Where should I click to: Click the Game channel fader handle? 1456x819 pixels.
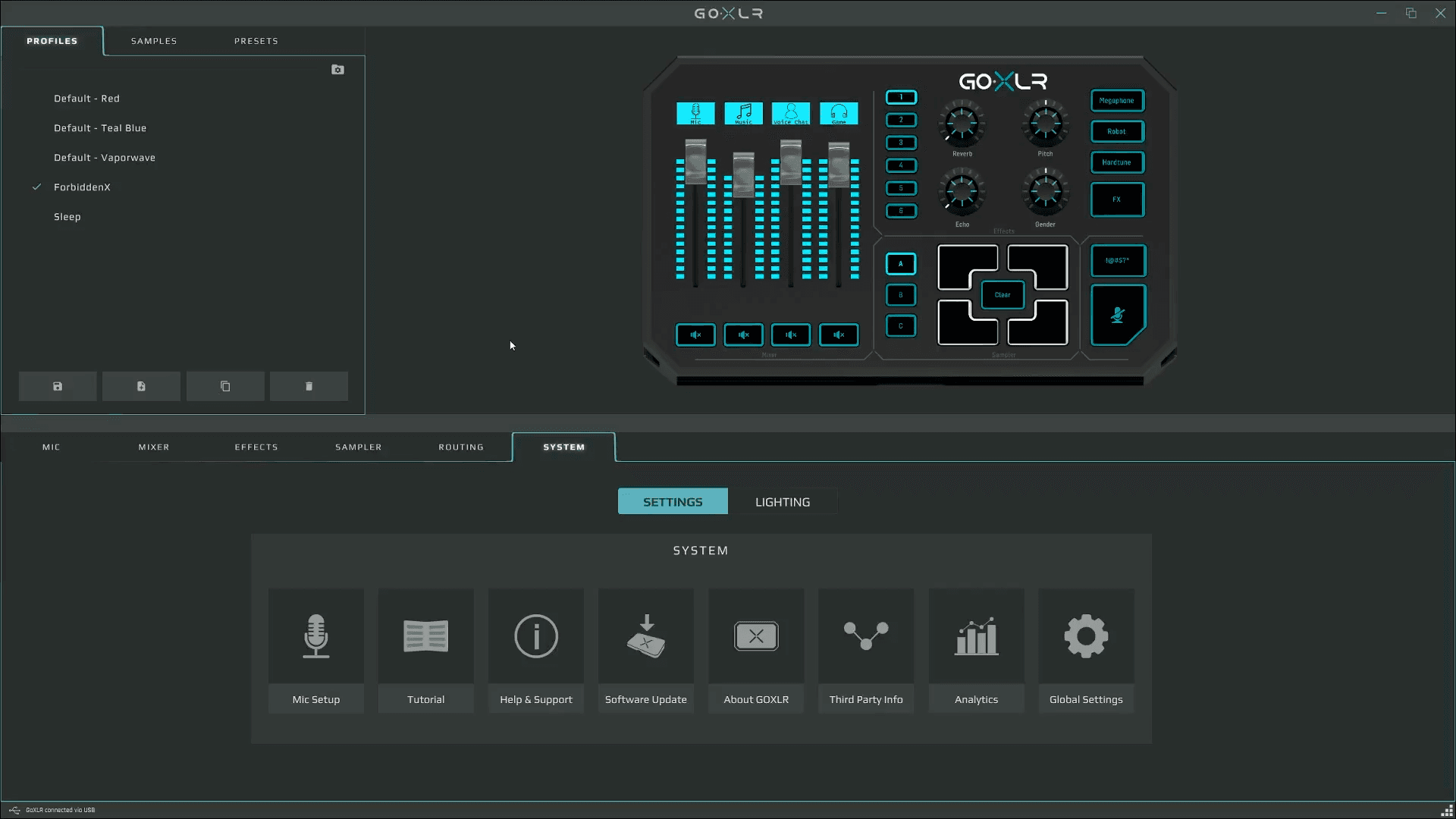(839, 165)
